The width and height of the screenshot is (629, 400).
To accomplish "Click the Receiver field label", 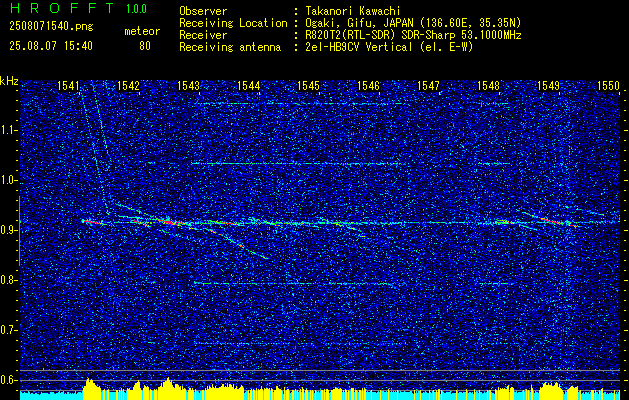I will [203, 35].
